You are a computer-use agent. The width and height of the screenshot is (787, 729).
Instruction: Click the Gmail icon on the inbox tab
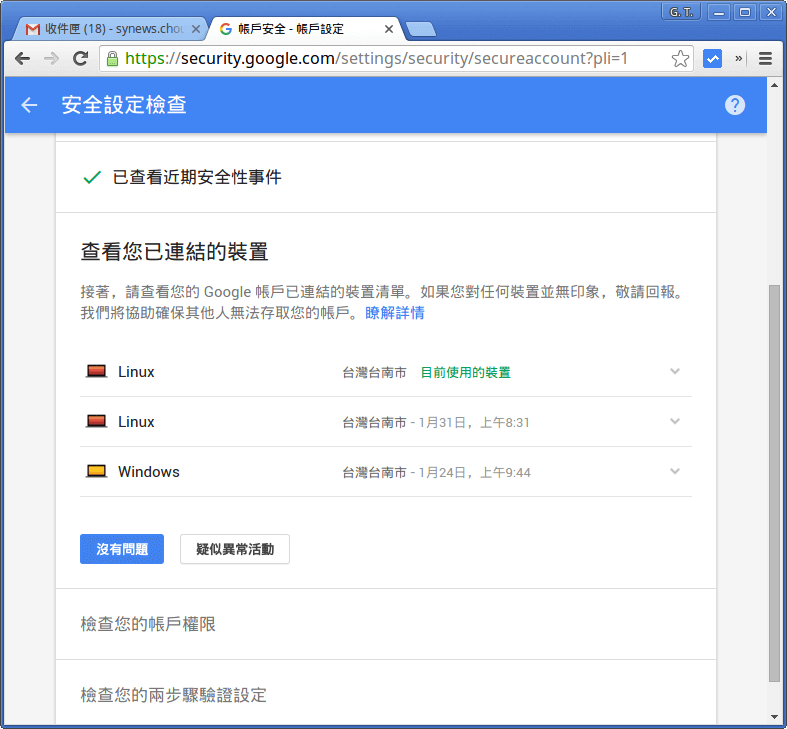(33, 29)
